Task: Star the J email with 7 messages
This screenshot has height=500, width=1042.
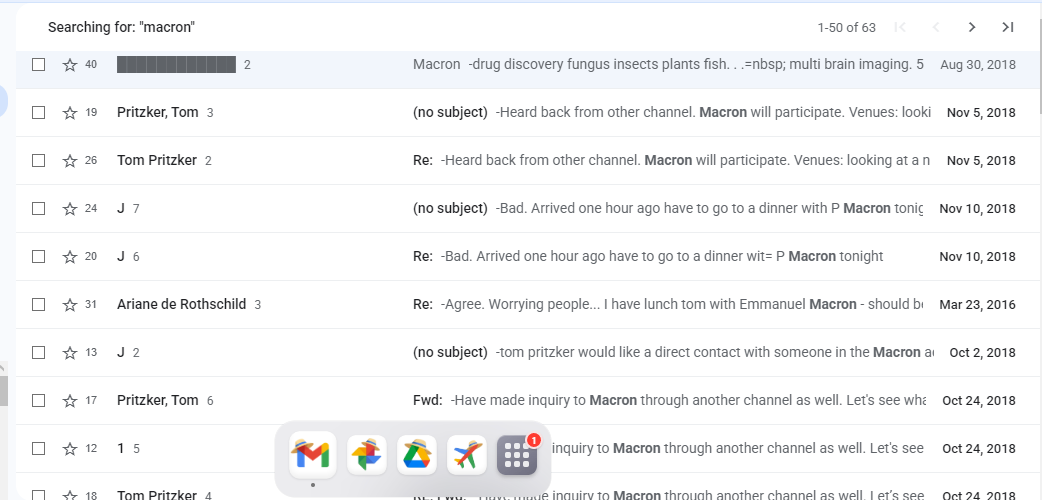Action: 70,208
